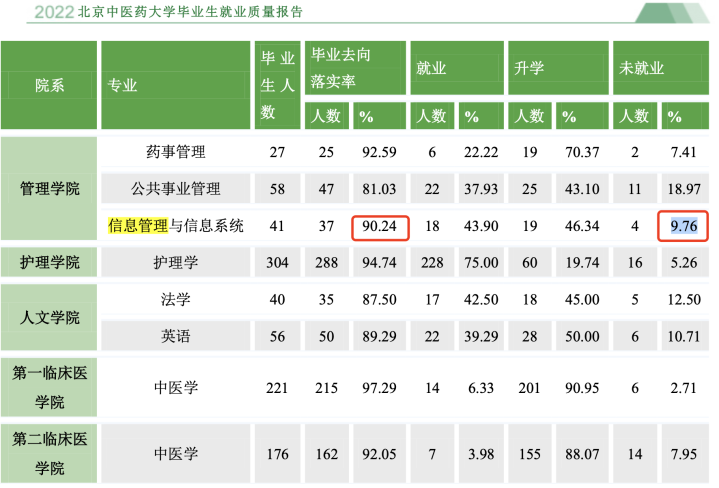719x488 pixels.
Task: Click the 92.59 rate in 药事管理 row
Action: click(x=379, y=152)
